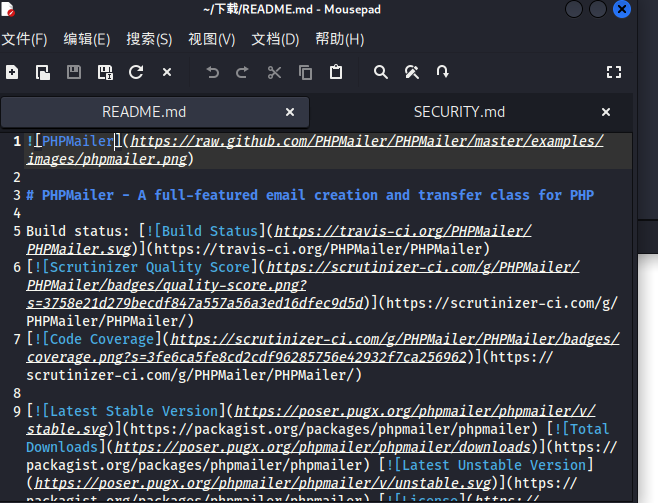
Task: Open the 搜索(S) menu
Action: click(x=149, y=39)
